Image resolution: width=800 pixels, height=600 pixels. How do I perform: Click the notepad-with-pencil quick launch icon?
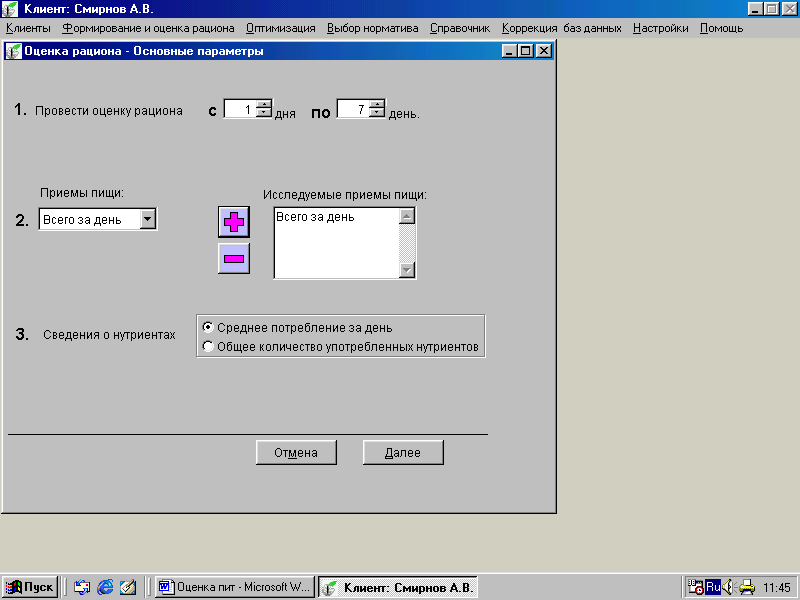tap(128, 587)
